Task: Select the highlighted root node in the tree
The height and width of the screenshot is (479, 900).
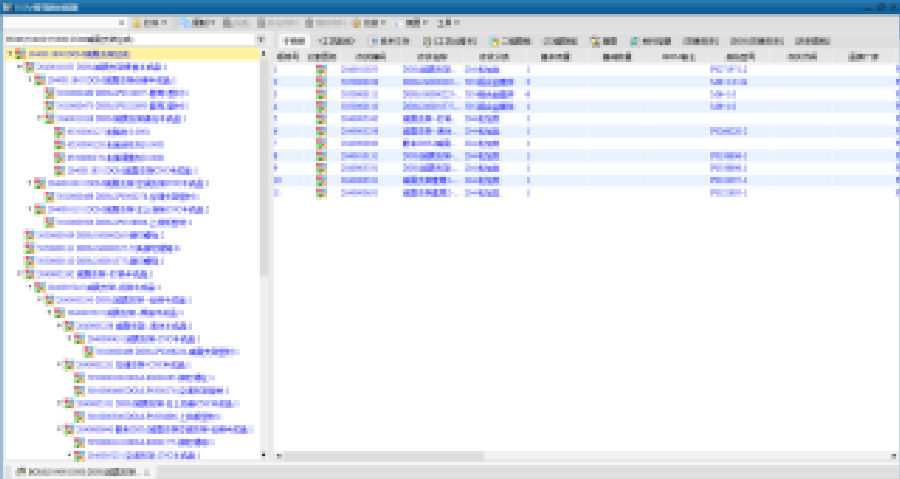Action: pos(80,53)
